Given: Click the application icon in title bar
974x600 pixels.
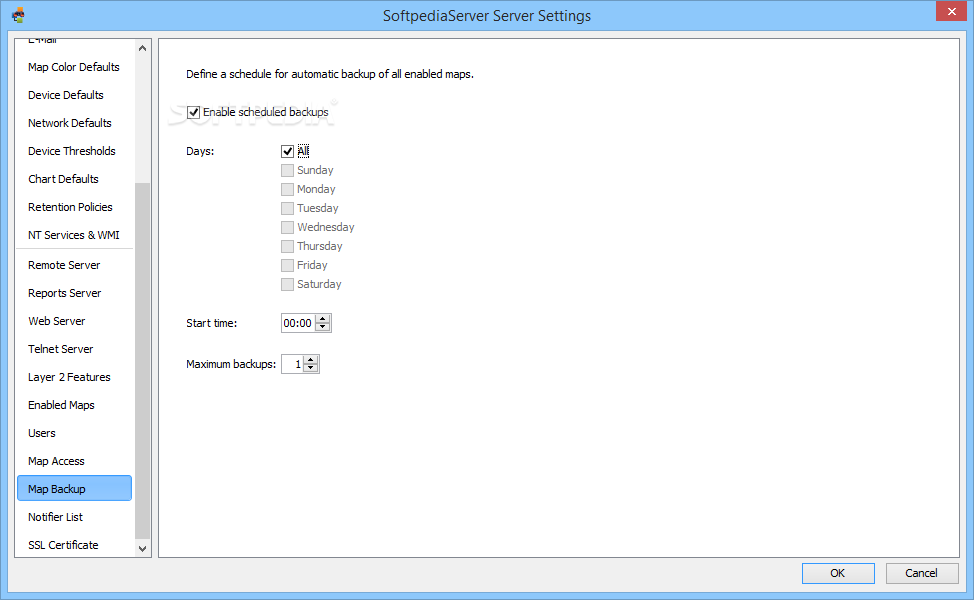Looking at the screenshot, I should point(18,15).
